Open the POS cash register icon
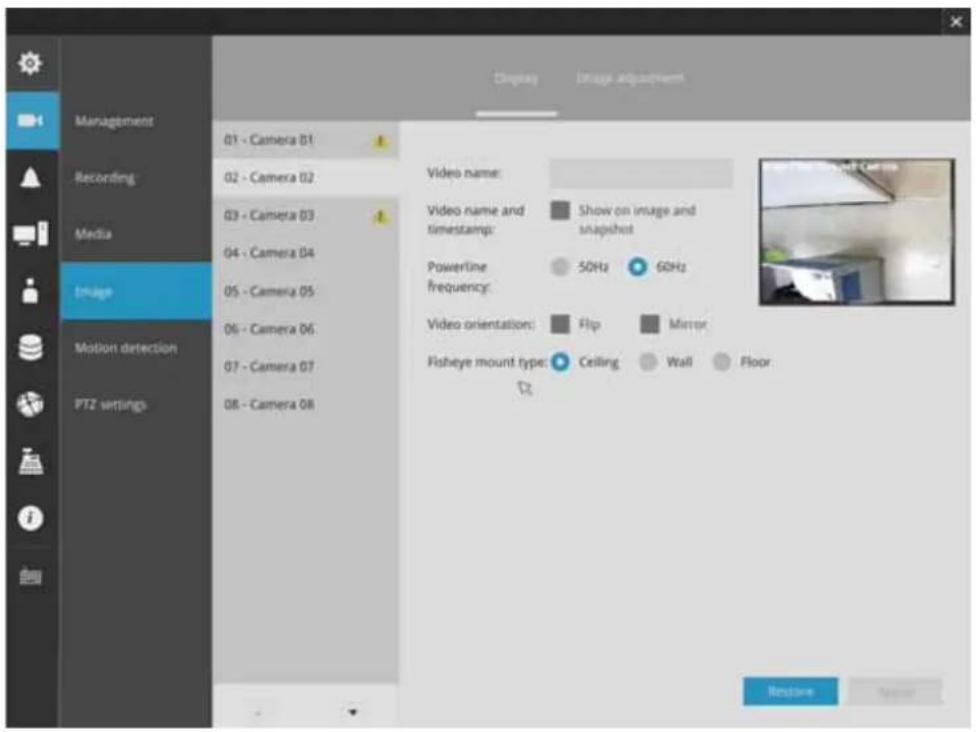The width and height of the screenshot is (976, 732). click(x=30, y=461)
